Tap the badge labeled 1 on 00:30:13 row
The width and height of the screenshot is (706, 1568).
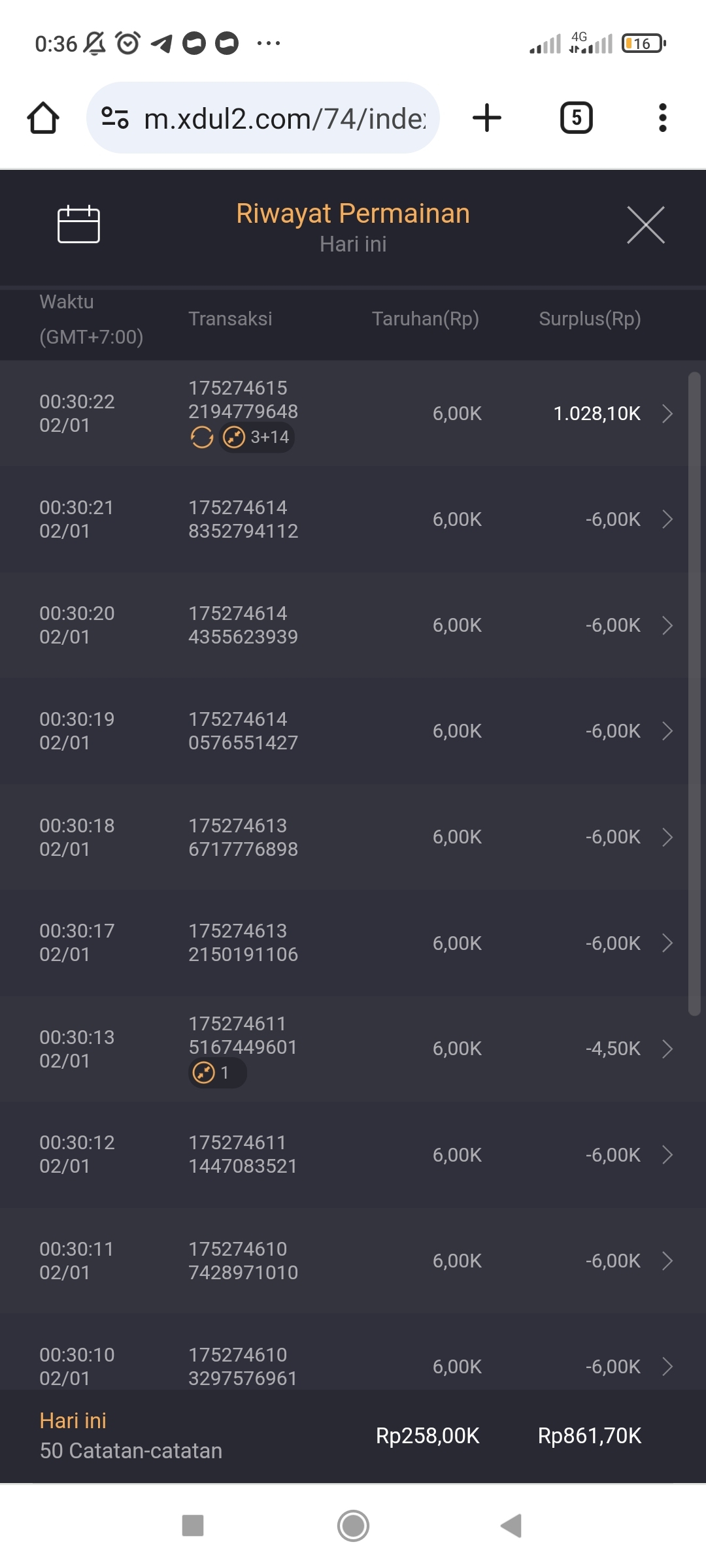[x=217, y=1073]
